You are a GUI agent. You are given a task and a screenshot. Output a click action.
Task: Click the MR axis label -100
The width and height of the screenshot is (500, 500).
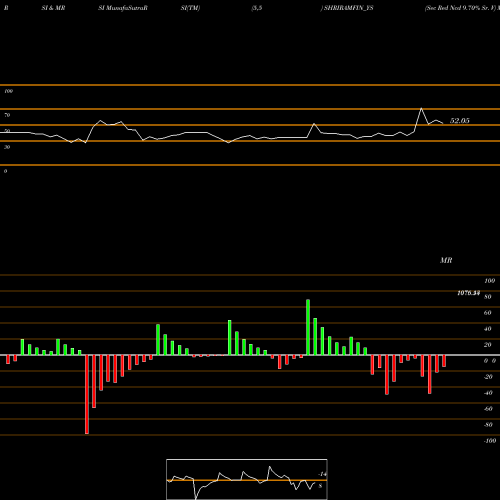tap(490, 441)
